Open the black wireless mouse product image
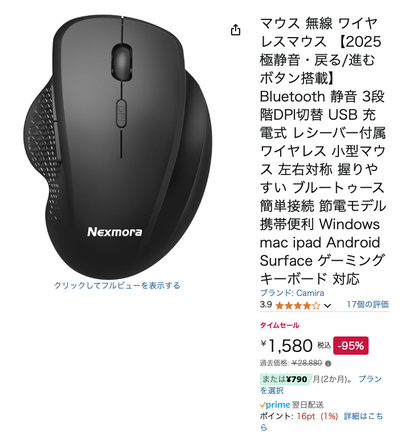The image size is (400, 434). click(x=117, y=147)
